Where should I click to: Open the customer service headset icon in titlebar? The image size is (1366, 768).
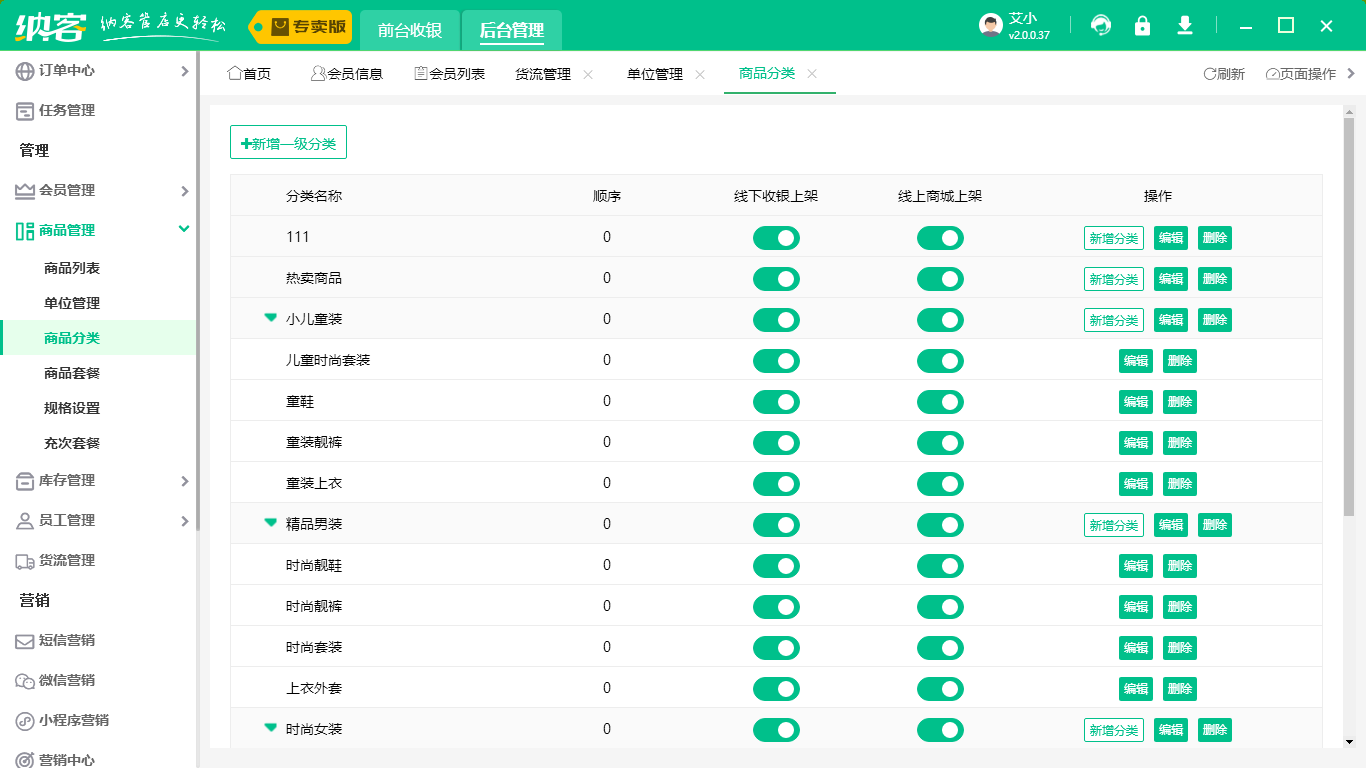(x=1101, y=26)
